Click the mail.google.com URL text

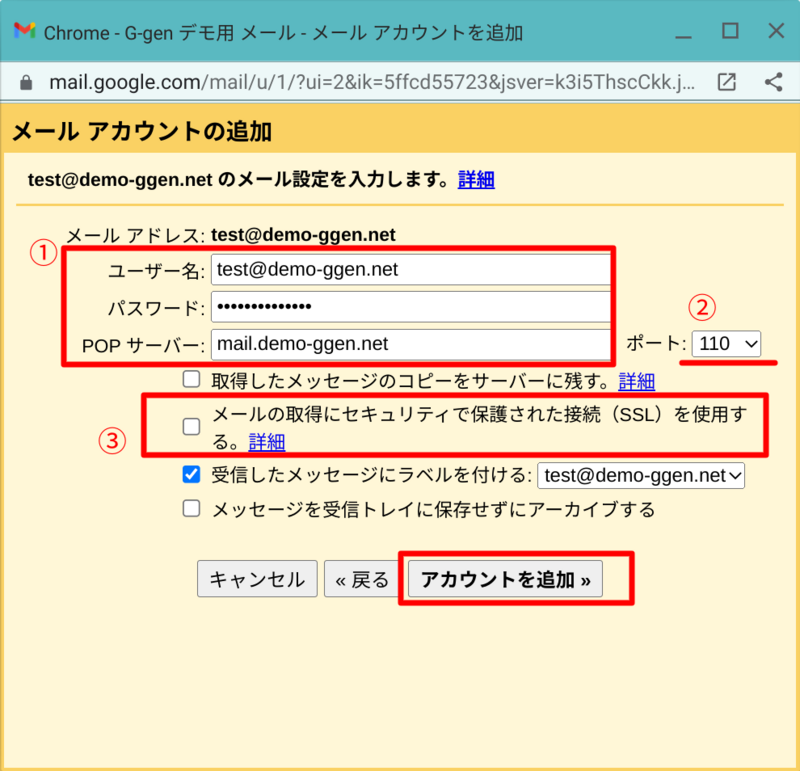click(372, 82)
